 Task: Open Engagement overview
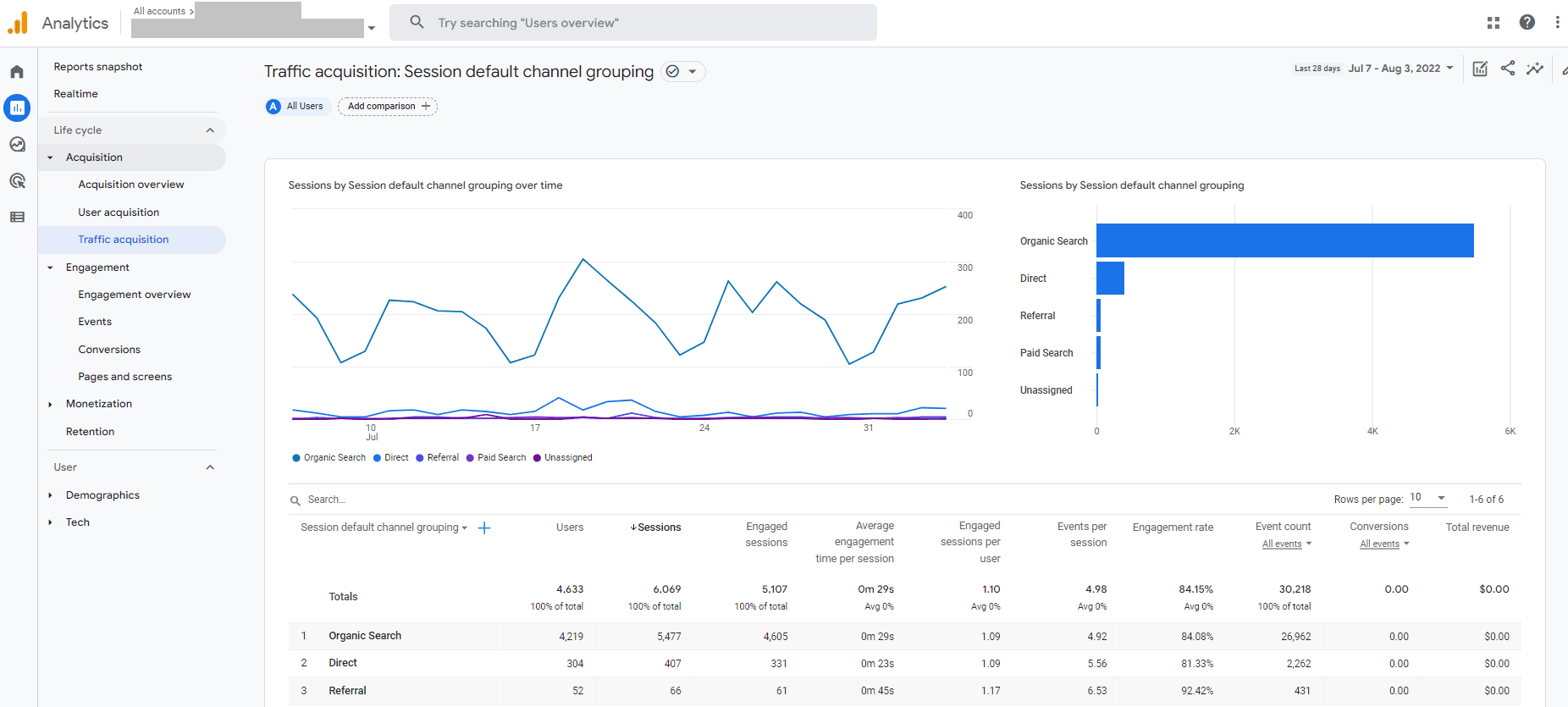click(135, 295)
